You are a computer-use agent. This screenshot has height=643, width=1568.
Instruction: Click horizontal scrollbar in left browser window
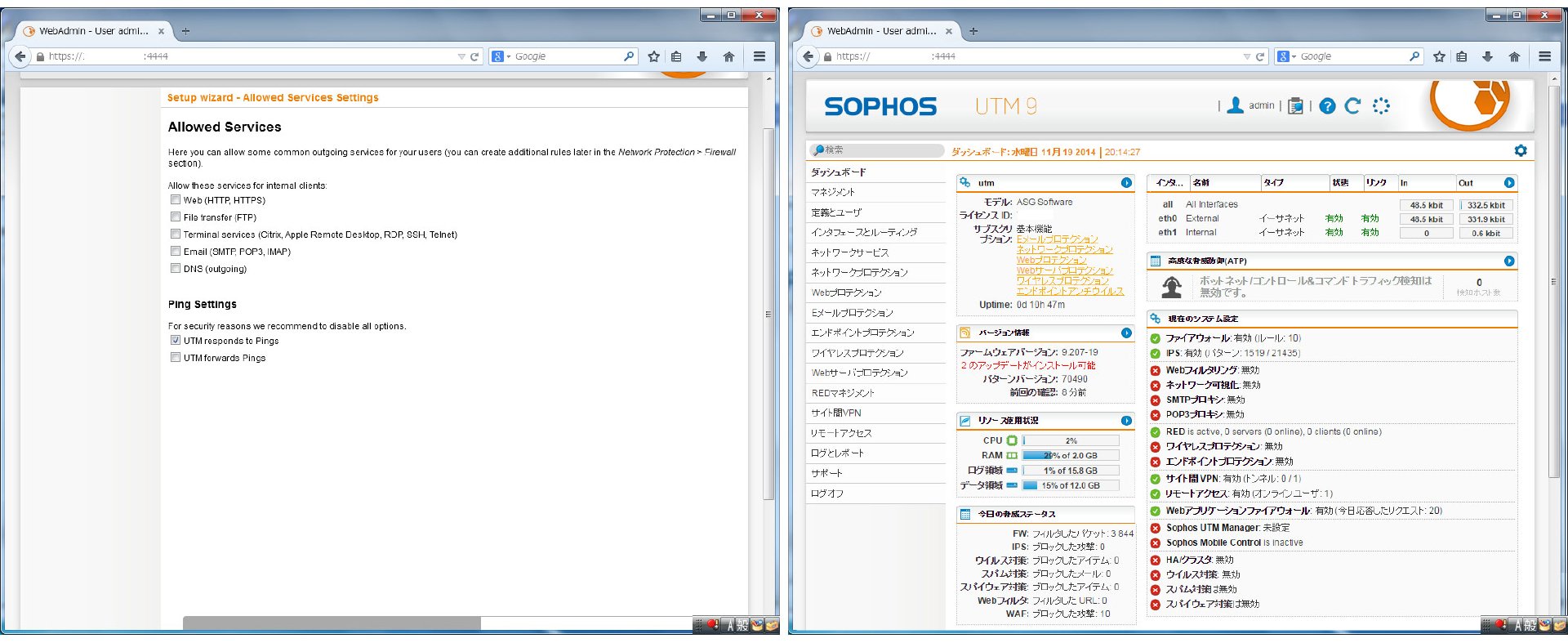click(x=332, y=623)
